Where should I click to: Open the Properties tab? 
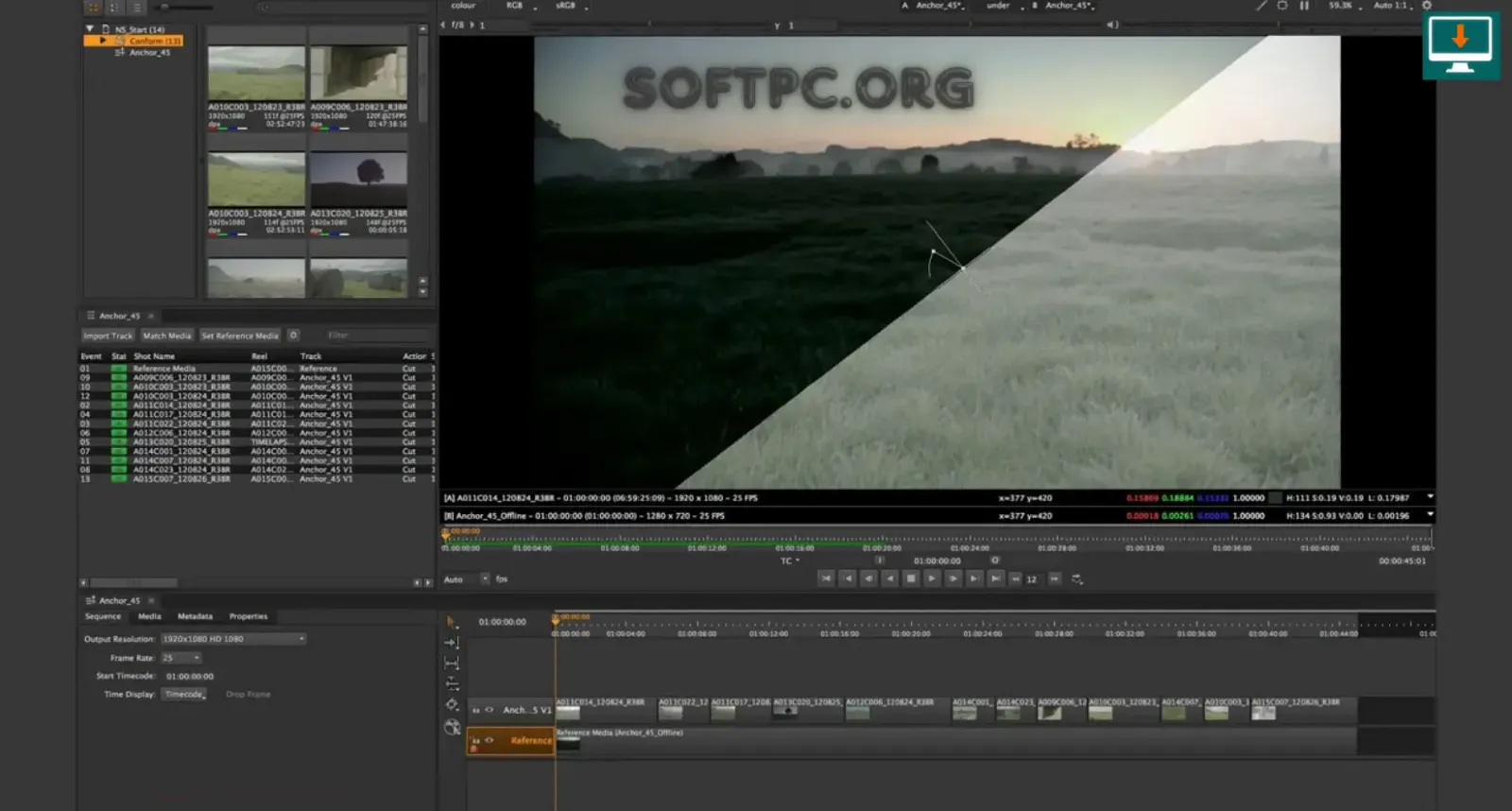[249, 616]
